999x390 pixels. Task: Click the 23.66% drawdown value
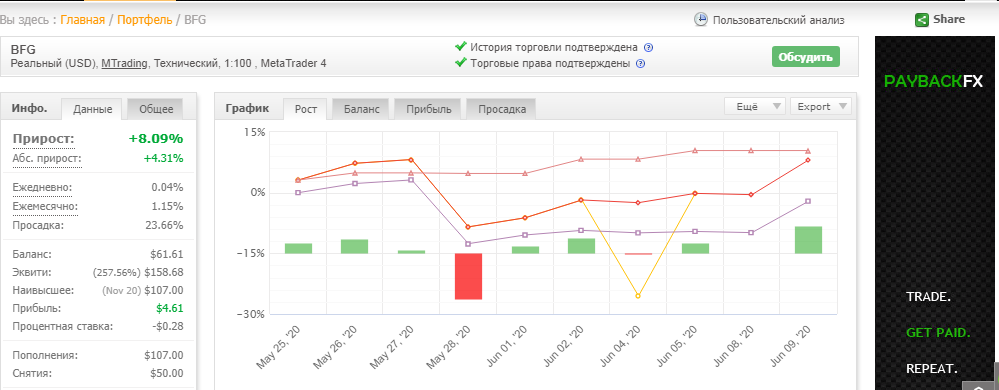click(164, 226)
